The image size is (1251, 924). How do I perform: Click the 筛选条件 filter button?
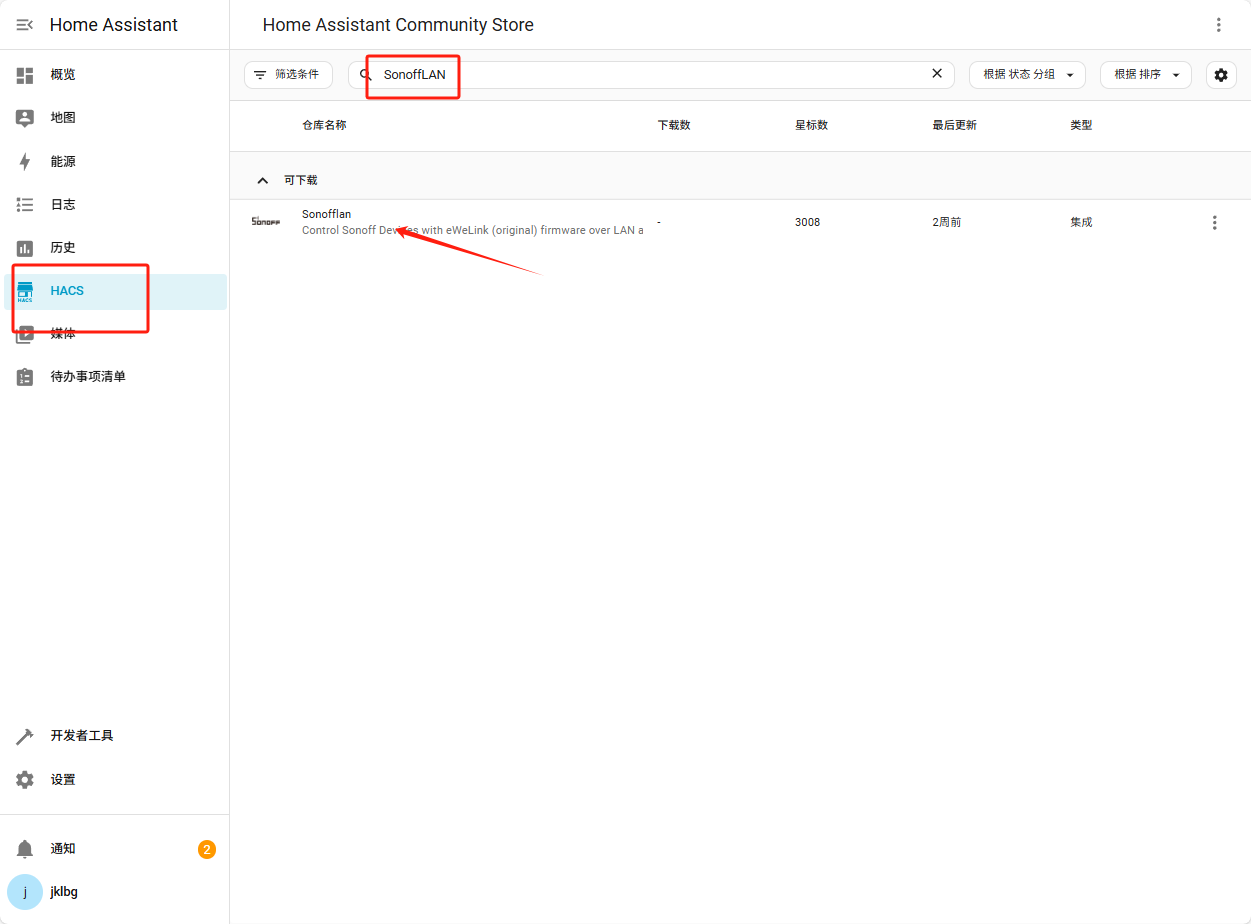click(x=288, y=75)
